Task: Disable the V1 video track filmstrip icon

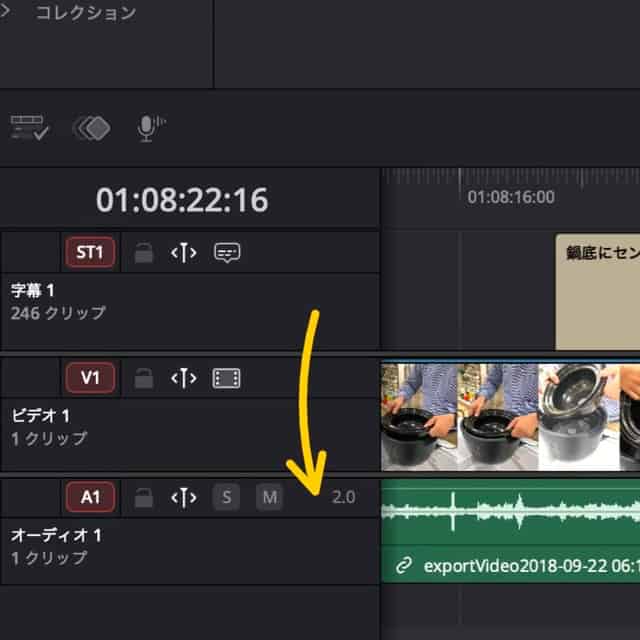Action: 227,378
